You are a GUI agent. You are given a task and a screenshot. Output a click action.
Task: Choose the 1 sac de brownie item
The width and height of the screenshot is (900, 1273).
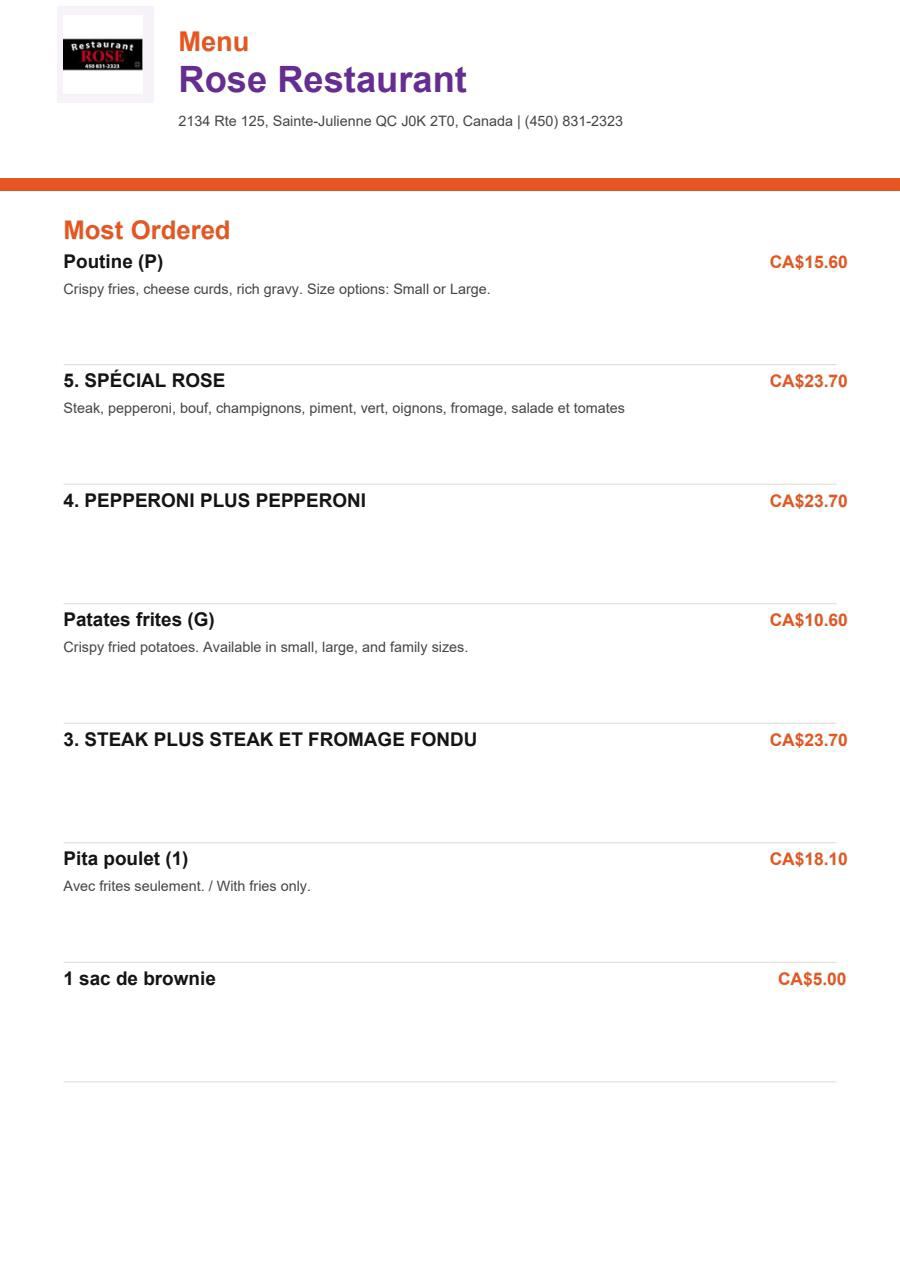pyautogui.click(x=139, y=978)
